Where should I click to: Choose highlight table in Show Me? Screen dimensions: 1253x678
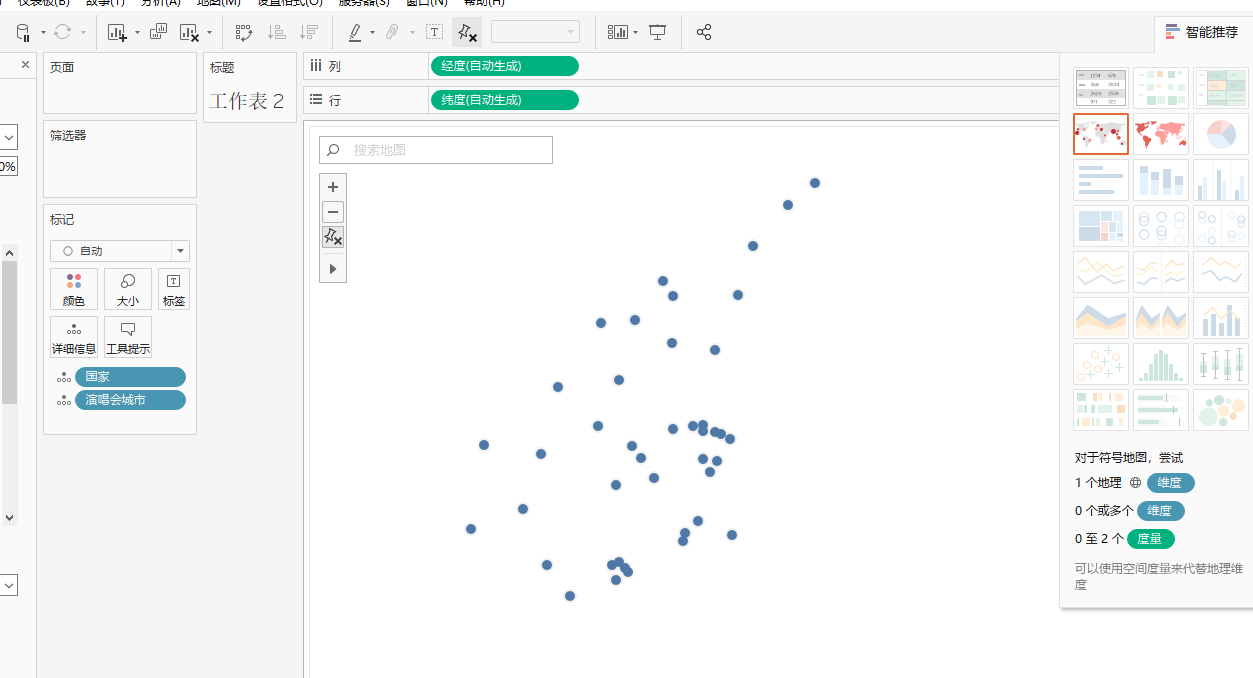point(1221,88)
